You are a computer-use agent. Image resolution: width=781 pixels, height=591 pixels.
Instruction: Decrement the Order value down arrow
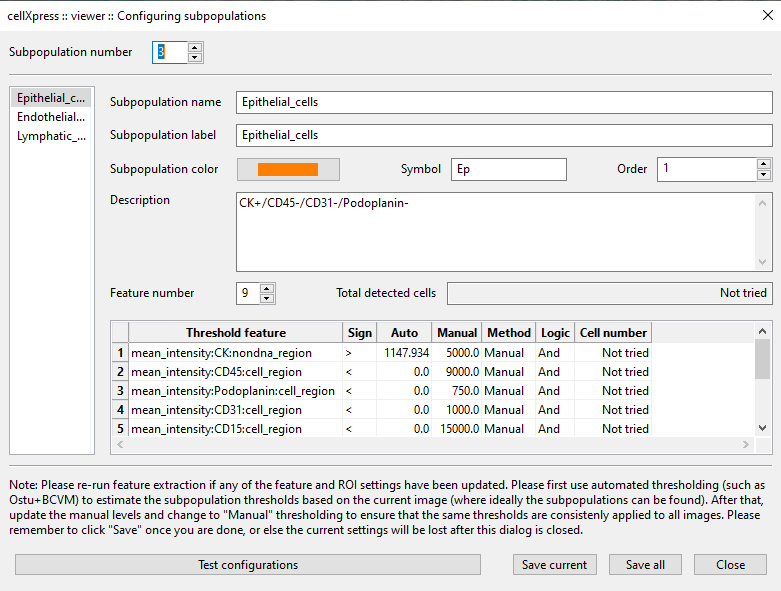click(x=763, y=175)
